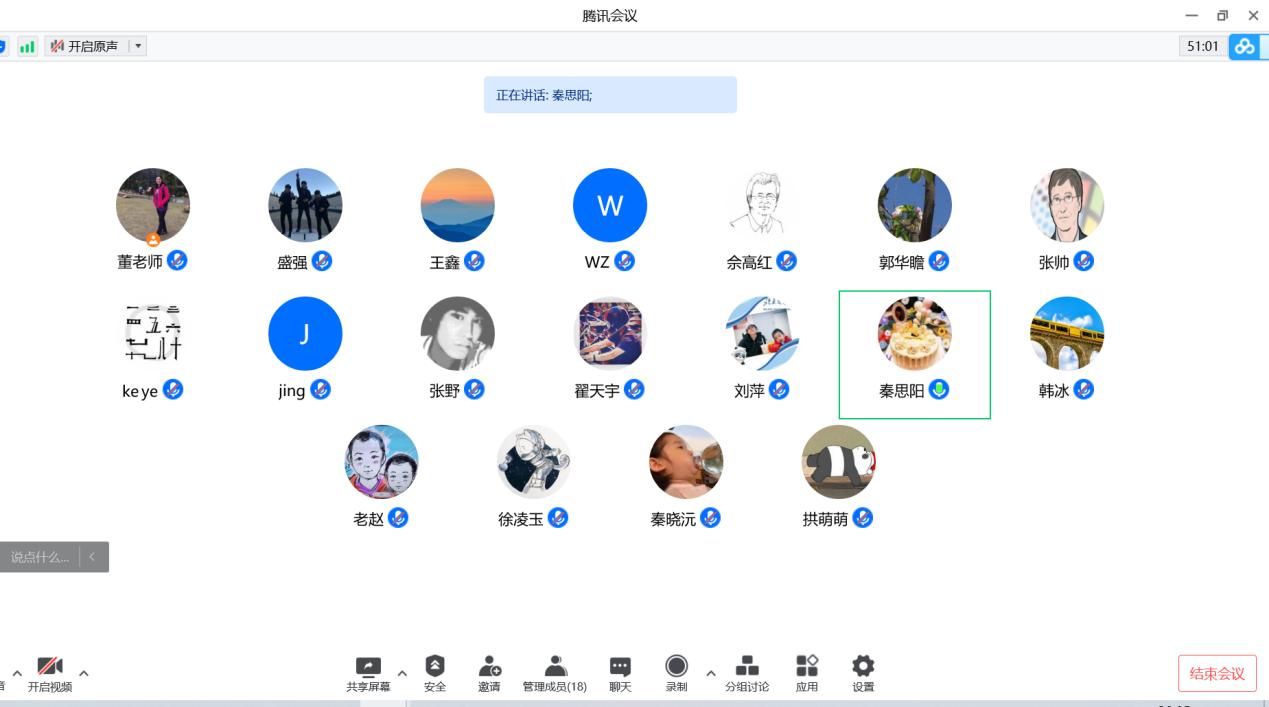Image resolution: width=1269 pixels, height=707 pixels.
Task: Open the 应用 apps icon
Action: 807,667
